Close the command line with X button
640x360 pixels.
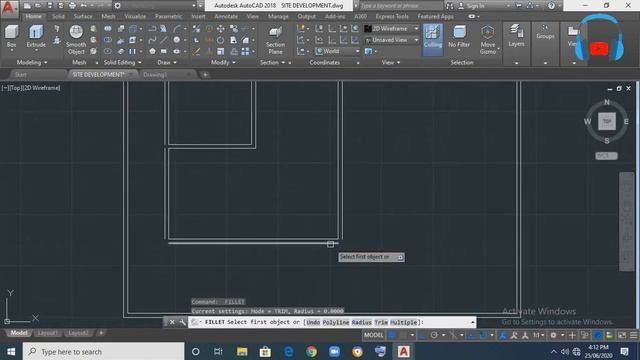tap(172, 322)
